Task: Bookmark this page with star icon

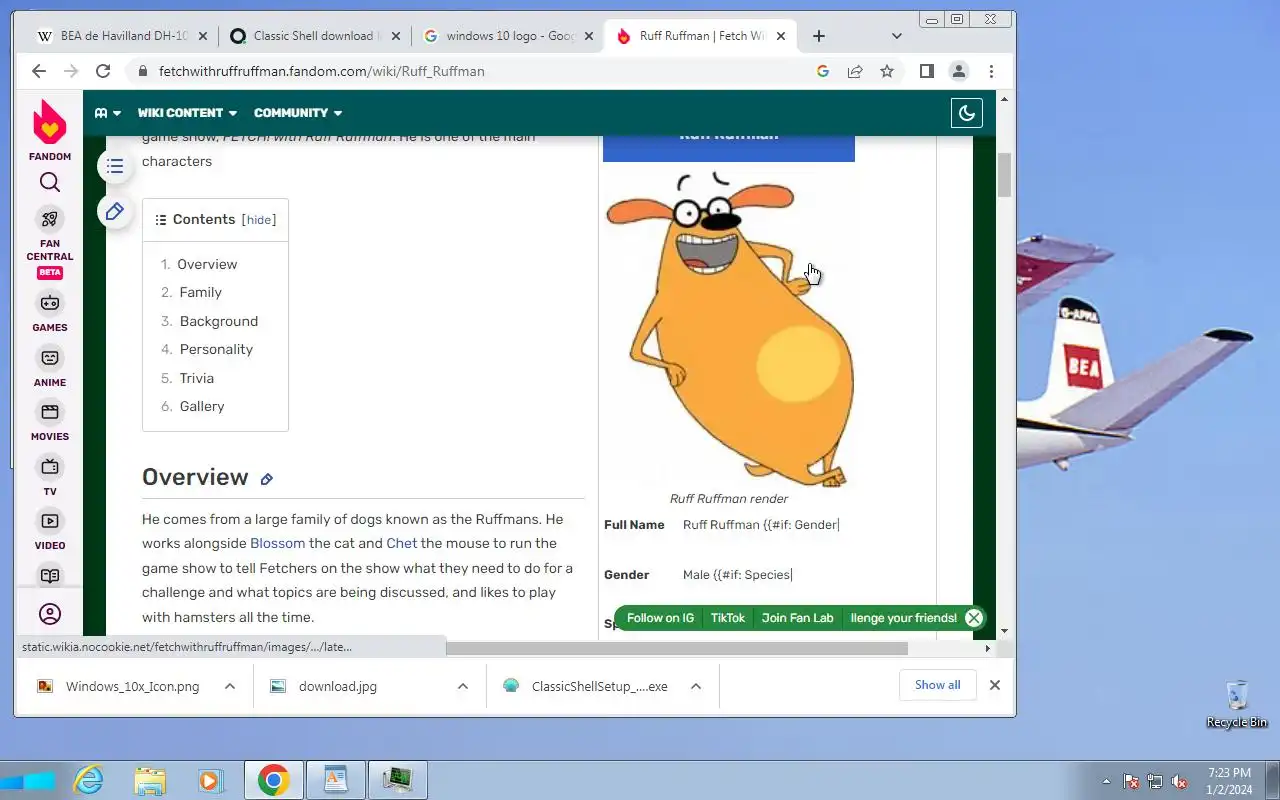Action: [x=887, y=71]
